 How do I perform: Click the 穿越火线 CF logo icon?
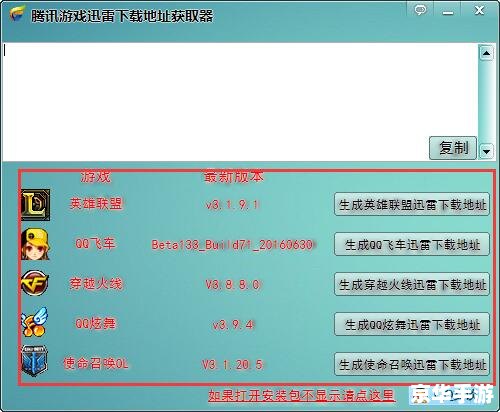point(35,283)
